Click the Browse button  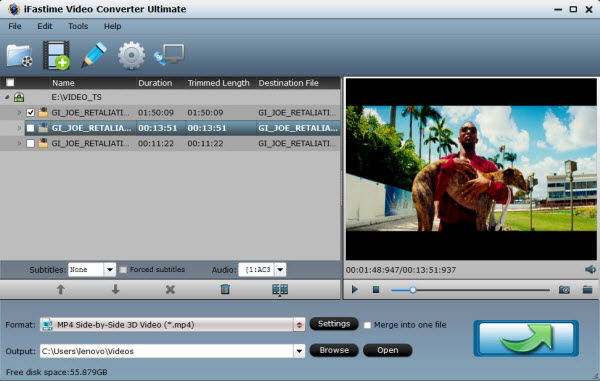click(x=334, y=350)
